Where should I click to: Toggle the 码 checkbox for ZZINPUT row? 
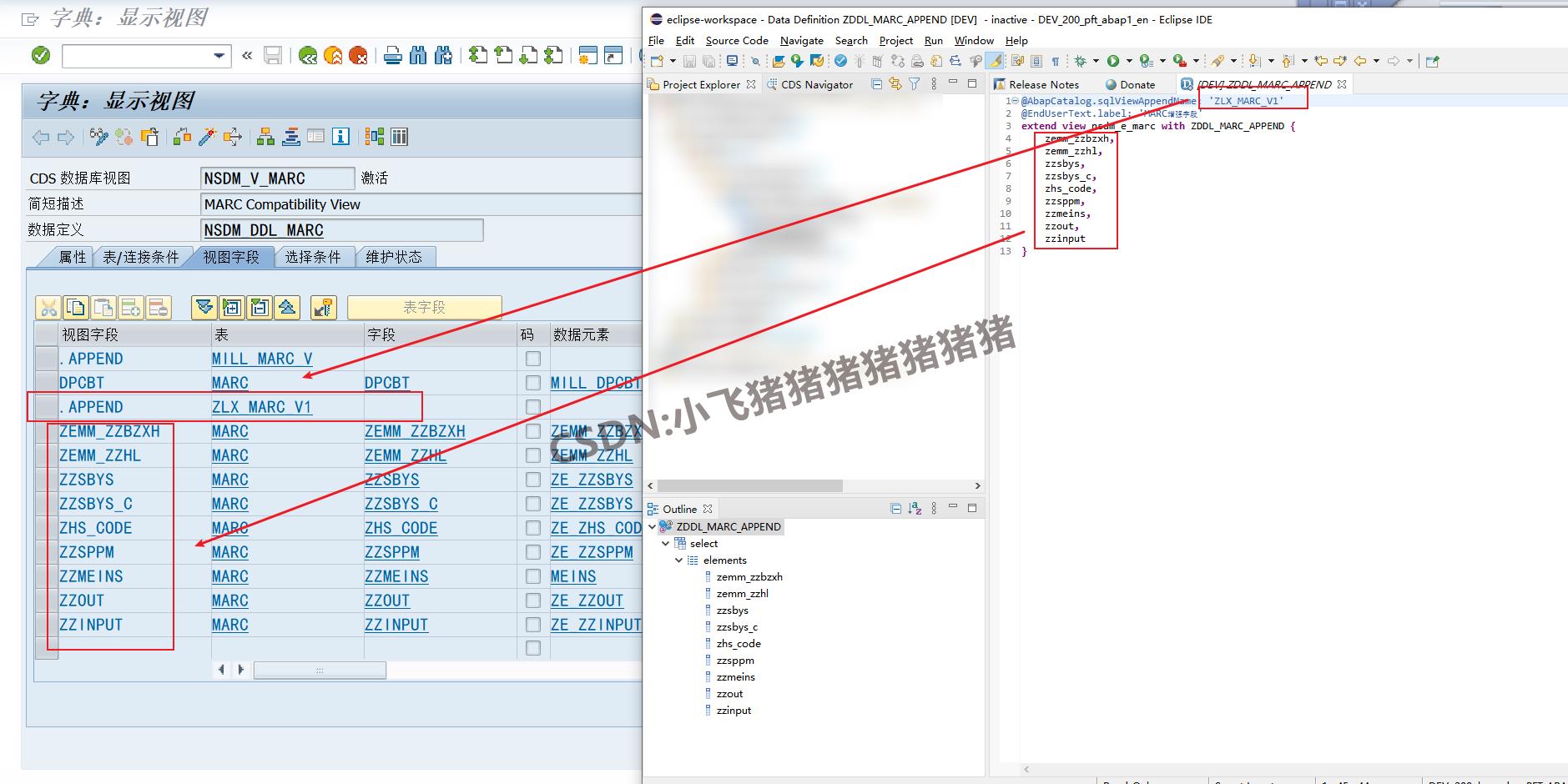click(532, 624)
